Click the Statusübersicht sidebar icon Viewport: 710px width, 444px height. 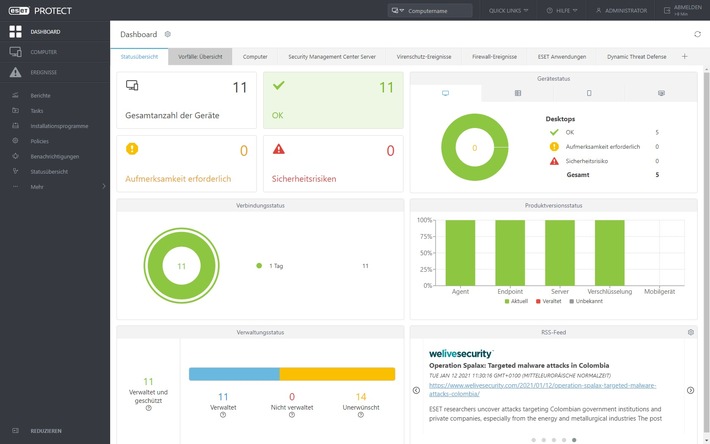click(x=15, y=172)
